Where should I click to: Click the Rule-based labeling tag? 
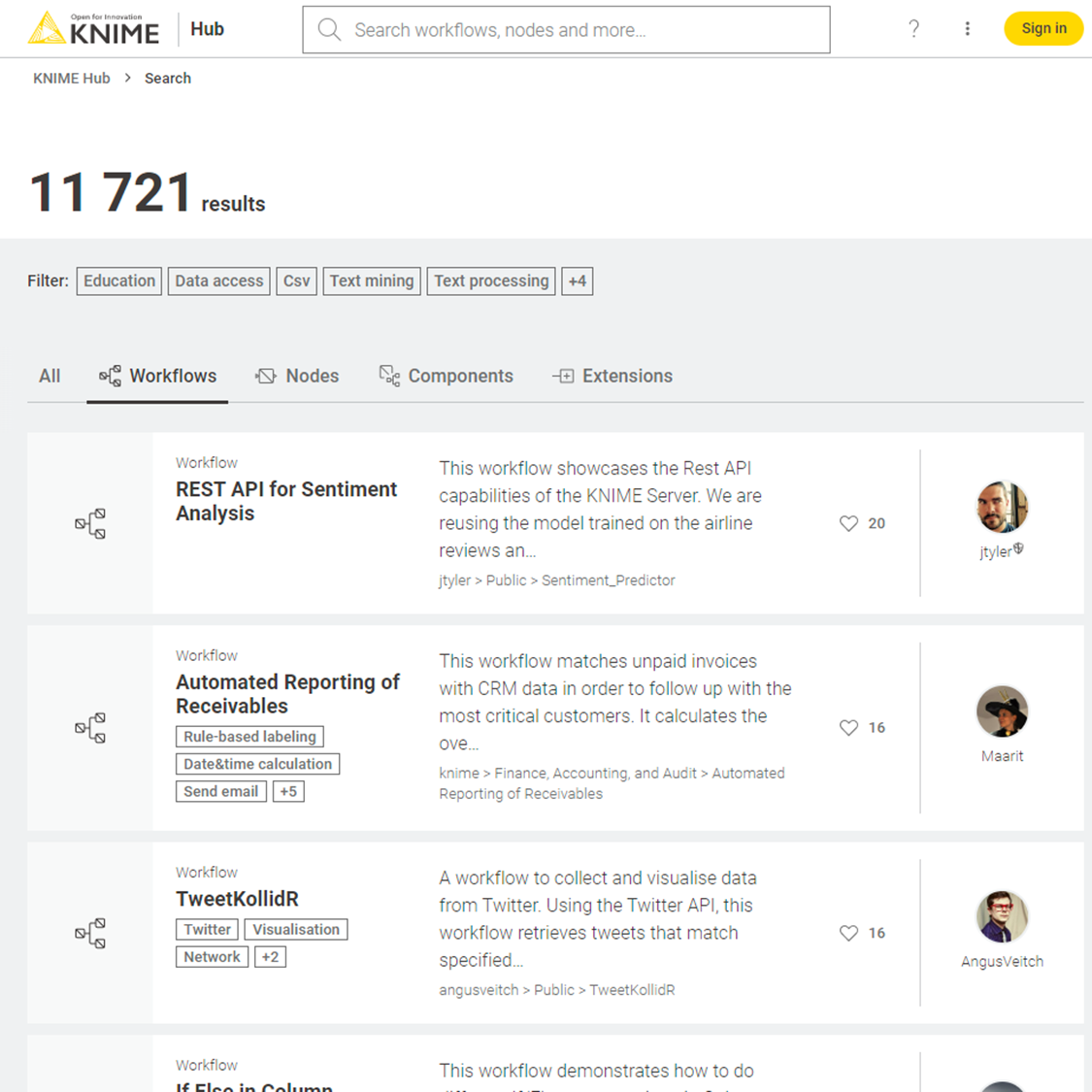[249, 737]
